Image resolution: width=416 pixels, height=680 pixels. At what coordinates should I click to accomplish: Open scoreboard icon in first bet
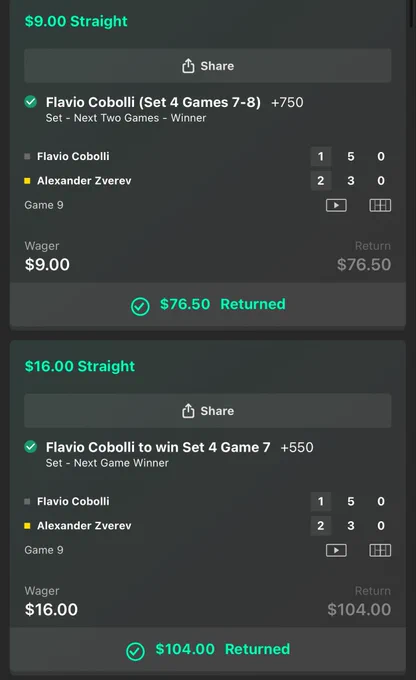380,205
